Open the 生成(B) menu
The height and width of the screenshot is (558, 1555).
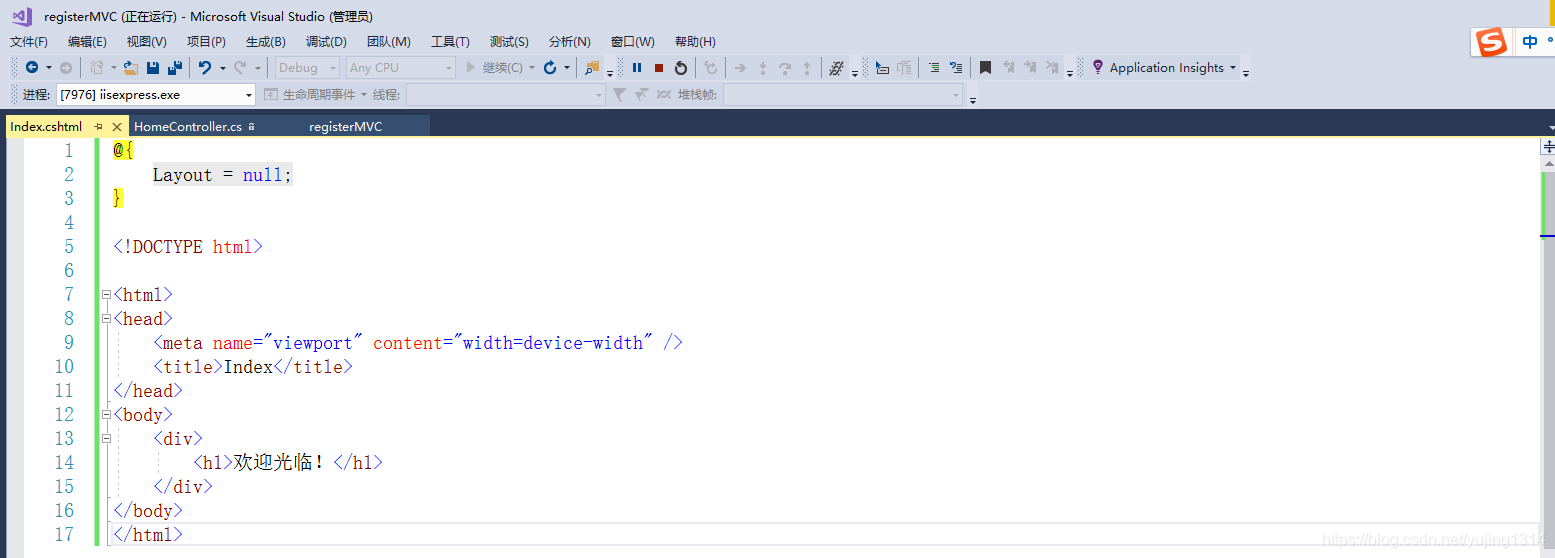pos(266,42)
